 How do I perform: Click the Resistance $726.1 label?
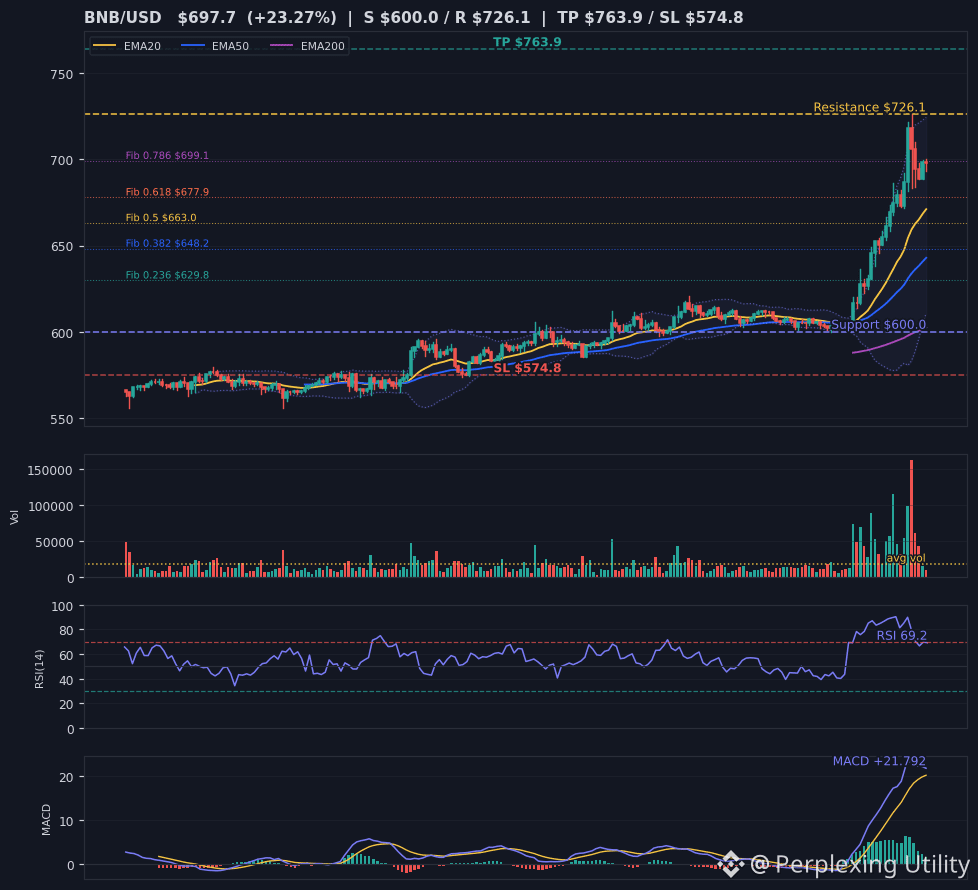869,107
